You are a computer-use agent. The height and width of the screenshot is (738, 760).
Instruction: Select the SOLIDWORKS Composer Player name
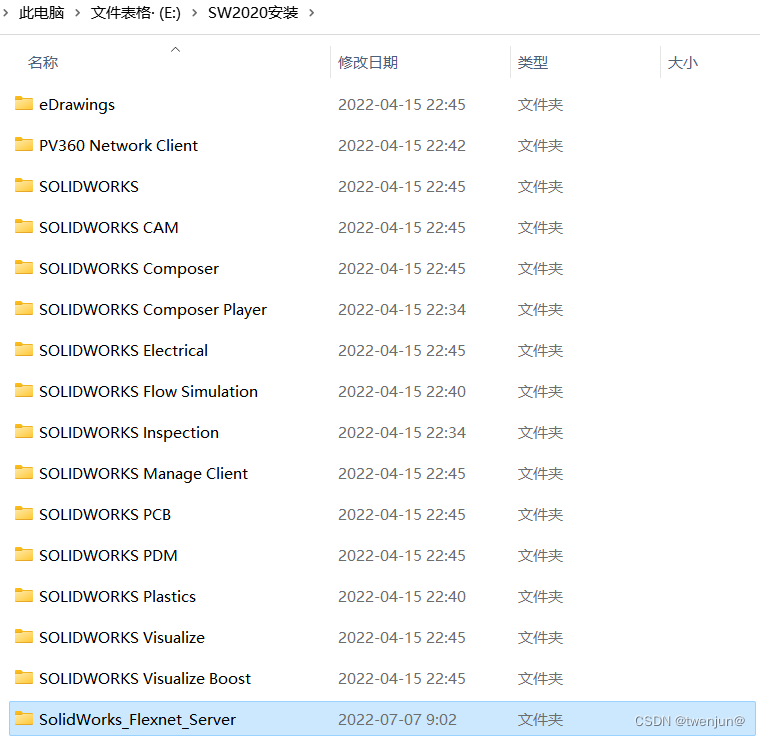[x=153, y=310]
